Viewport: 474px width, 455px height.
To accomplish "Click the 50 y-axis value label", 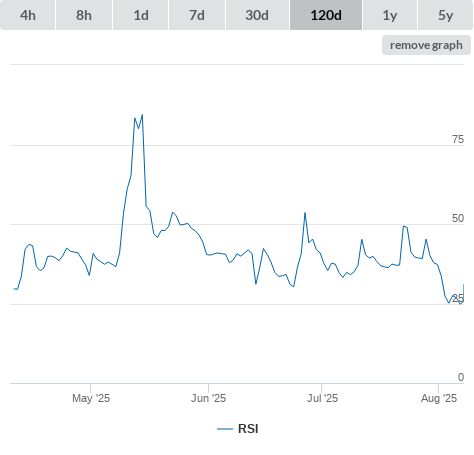I will pos(458,218).
